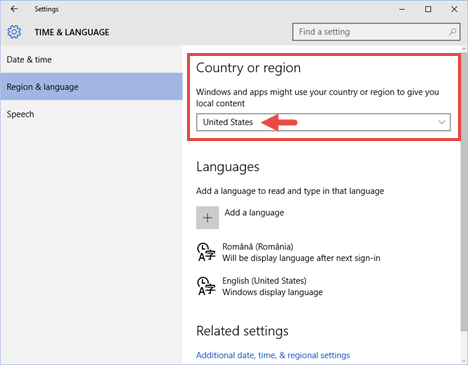Open Additional date, time, & regional settings
Viewport: 468px width, 365px height.
click(273, 355)
